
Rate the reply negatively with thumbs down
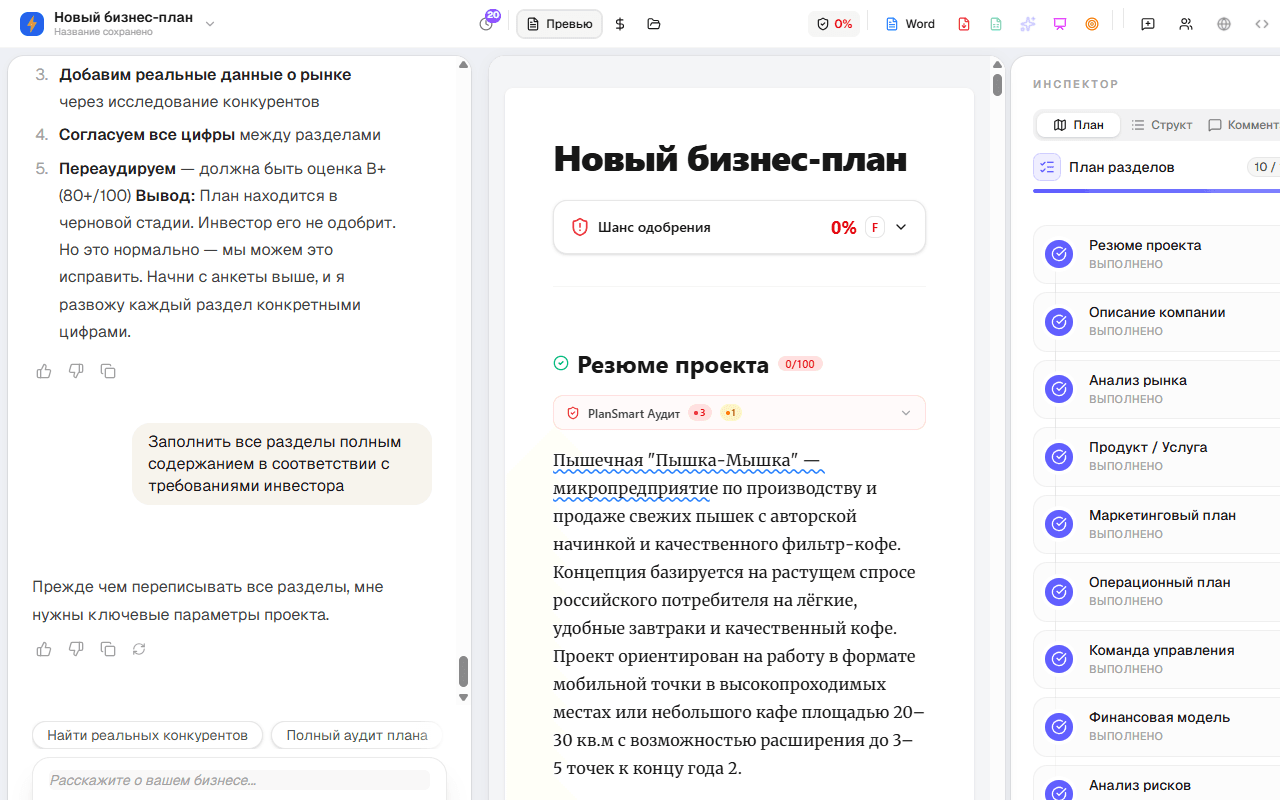pos(75,649)
